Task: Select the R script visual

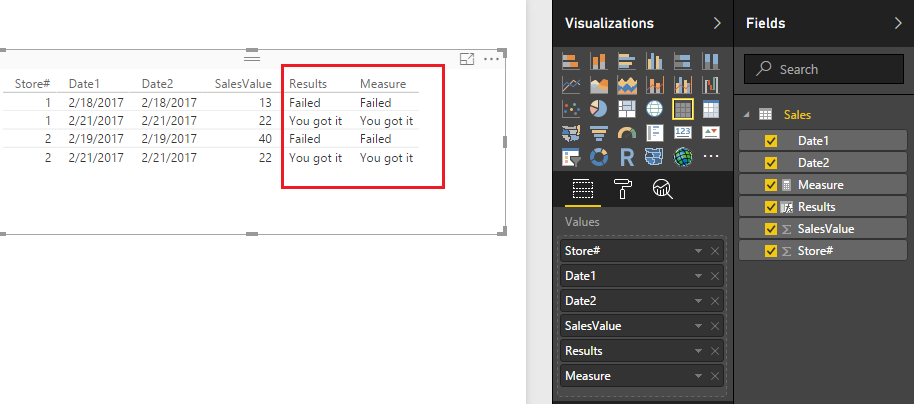Action: tap(627, 157)
